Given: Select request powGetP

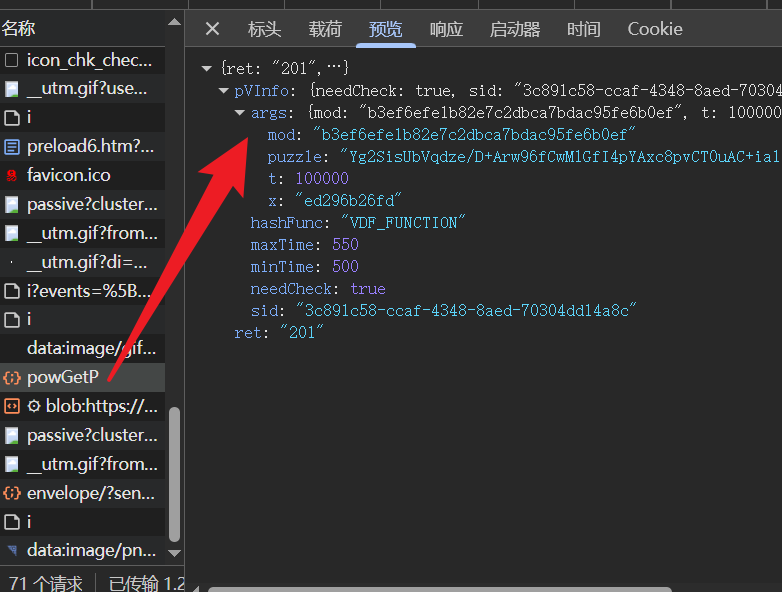Looking at the screenshot, I should [82, 378].
